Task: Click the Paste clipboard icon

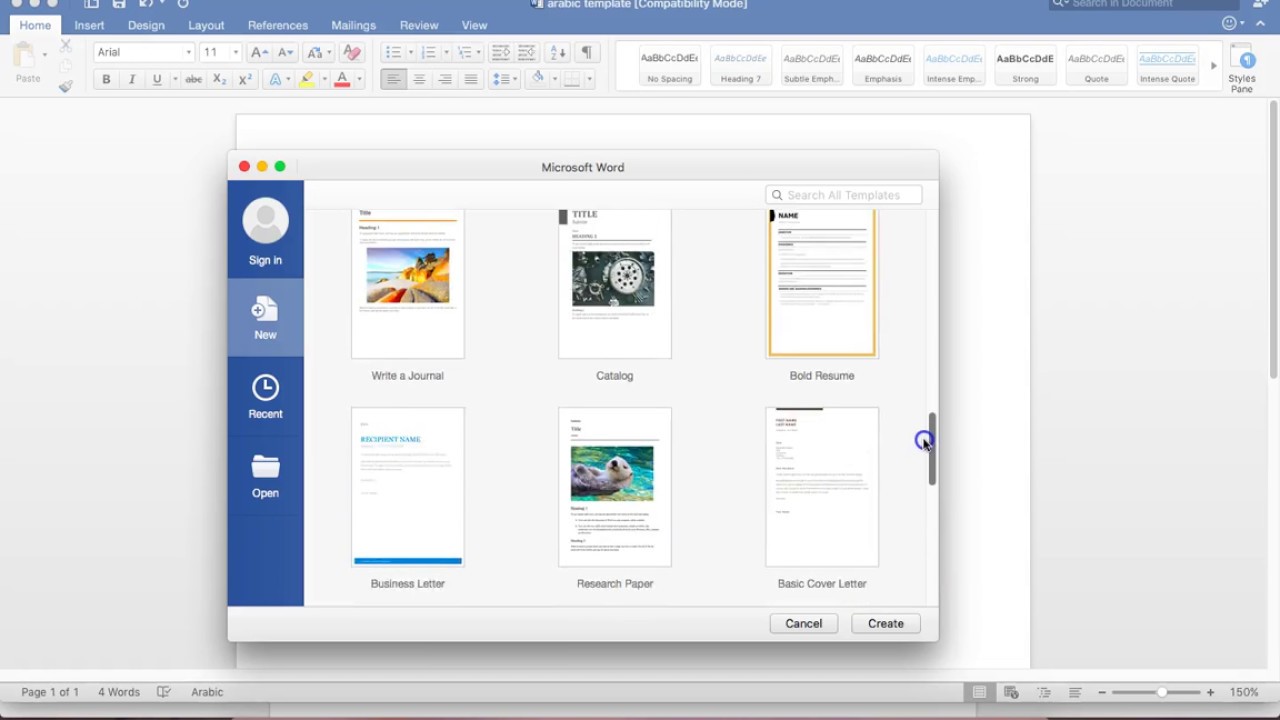Action: (x=24, y=56)
